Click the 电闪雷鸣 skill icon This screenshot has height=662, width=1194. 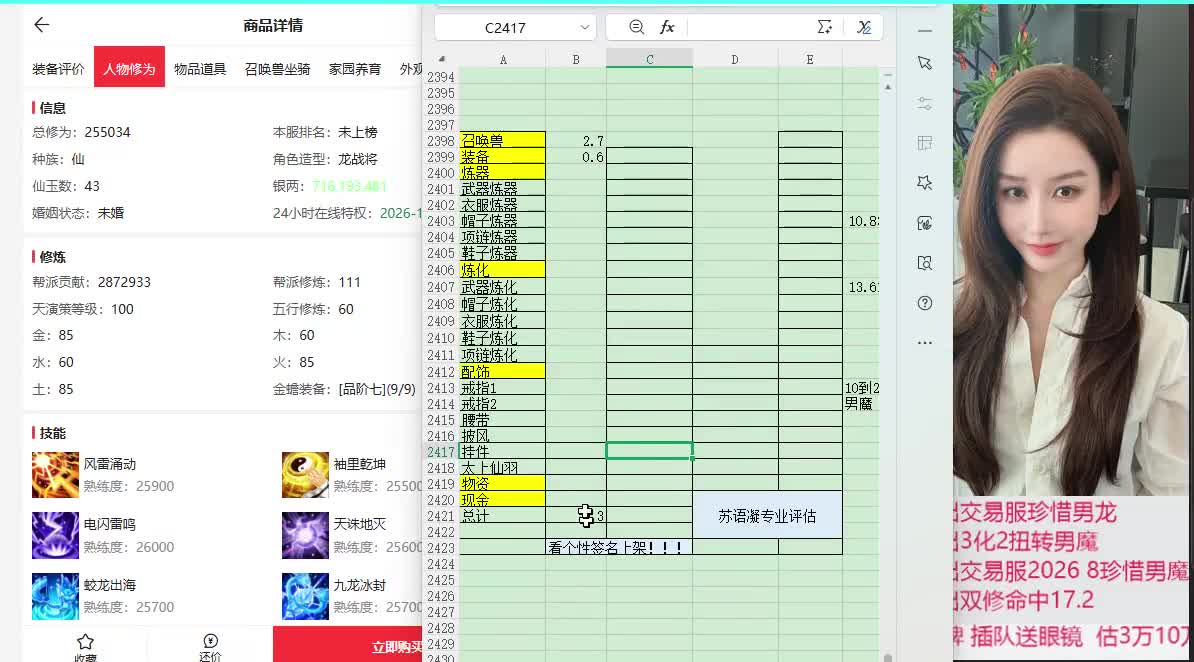(x=55, y=536)
